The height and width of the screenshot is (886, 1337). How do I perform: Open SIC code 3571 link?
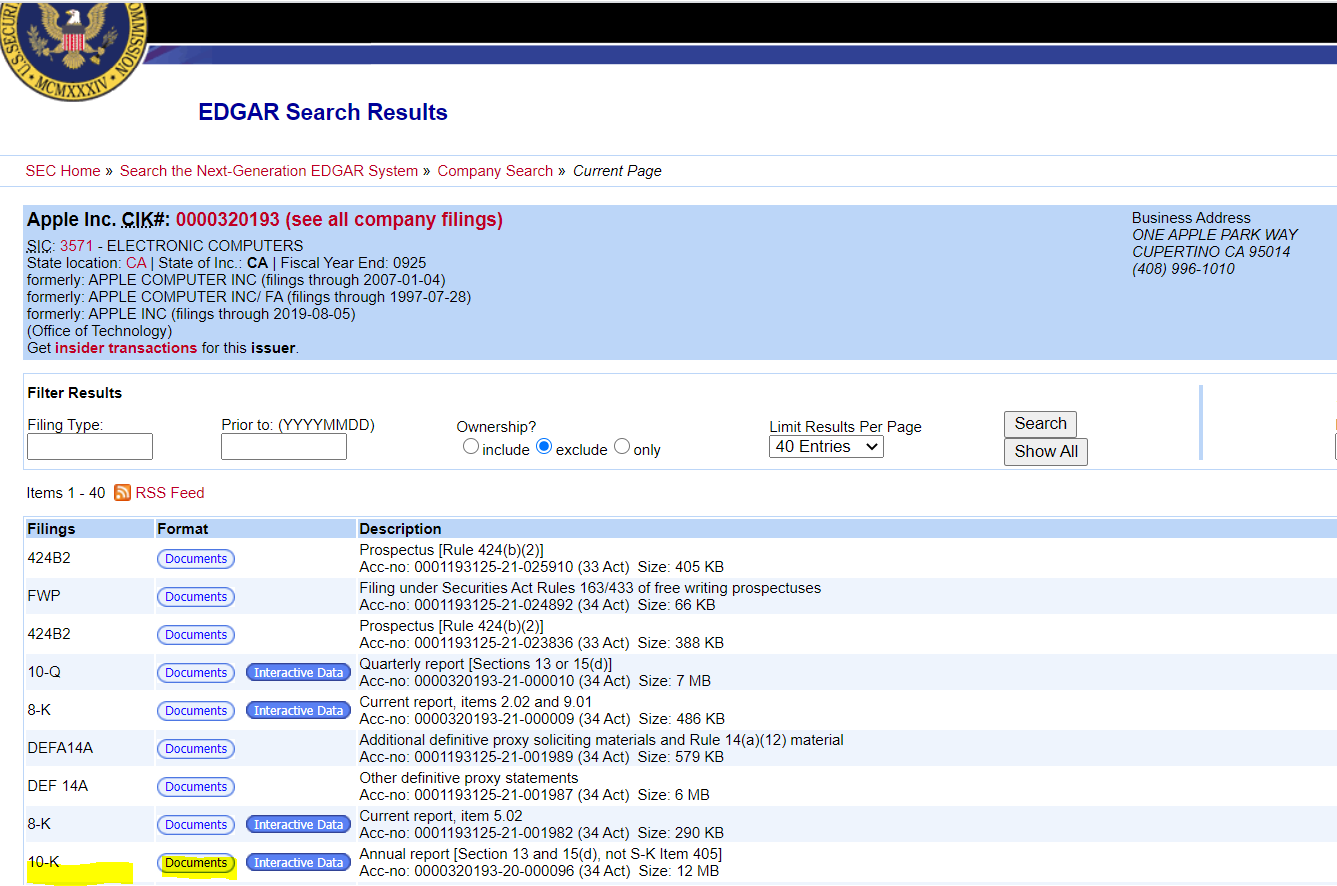76,246
